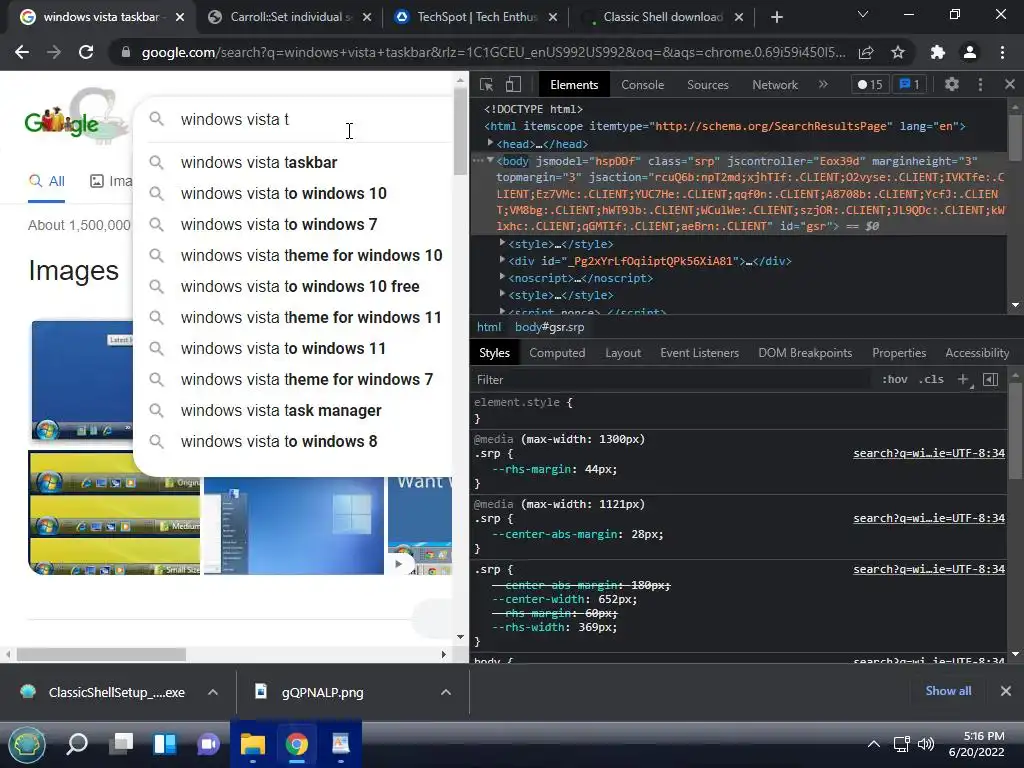
Task: Open the Accessibility tab in DevTools
Action: tap(977, 353)
